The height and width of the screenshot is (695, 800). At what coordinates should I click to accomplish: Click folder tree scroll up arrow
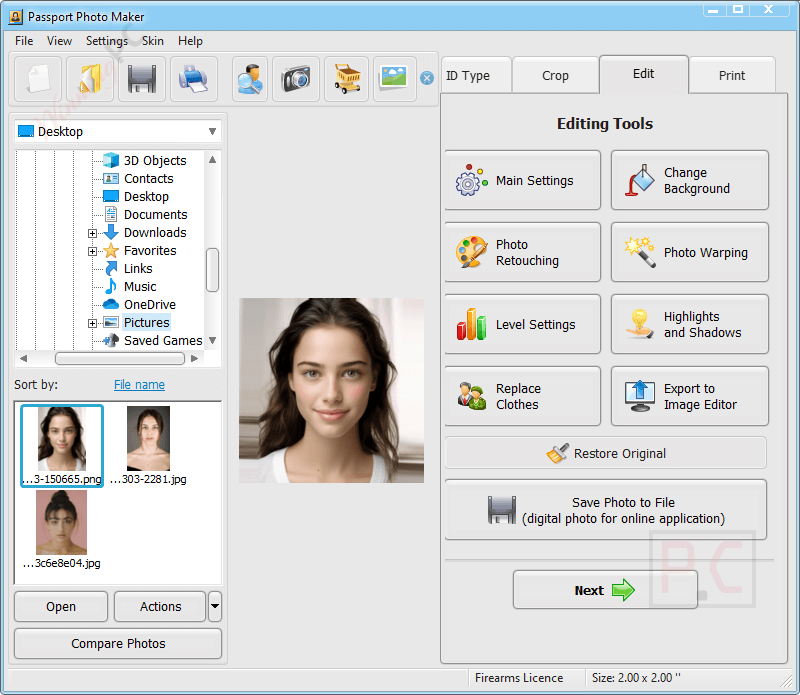click(x=213, y=160)
